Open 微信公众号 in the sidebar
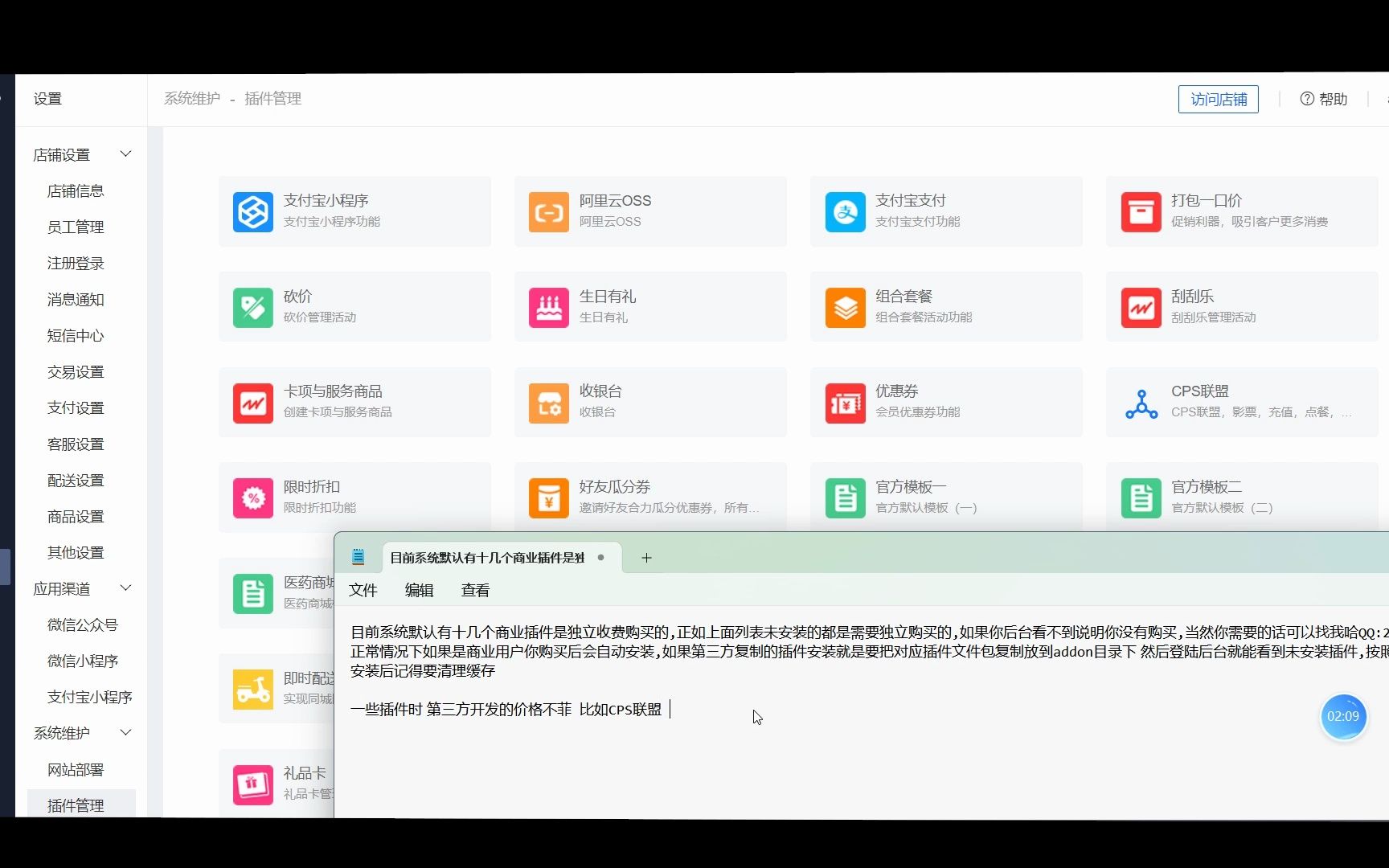1389x868 pixels. [x=83, y=625]
